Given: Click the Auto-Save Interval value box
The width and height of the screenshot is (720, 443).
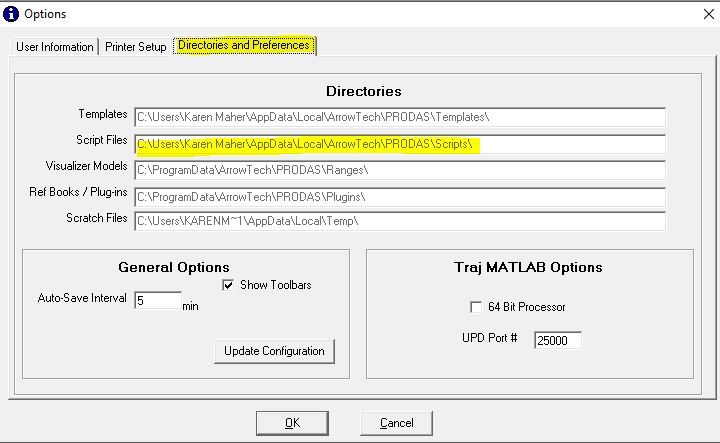Looking at the screenshot, I should 158,300.
